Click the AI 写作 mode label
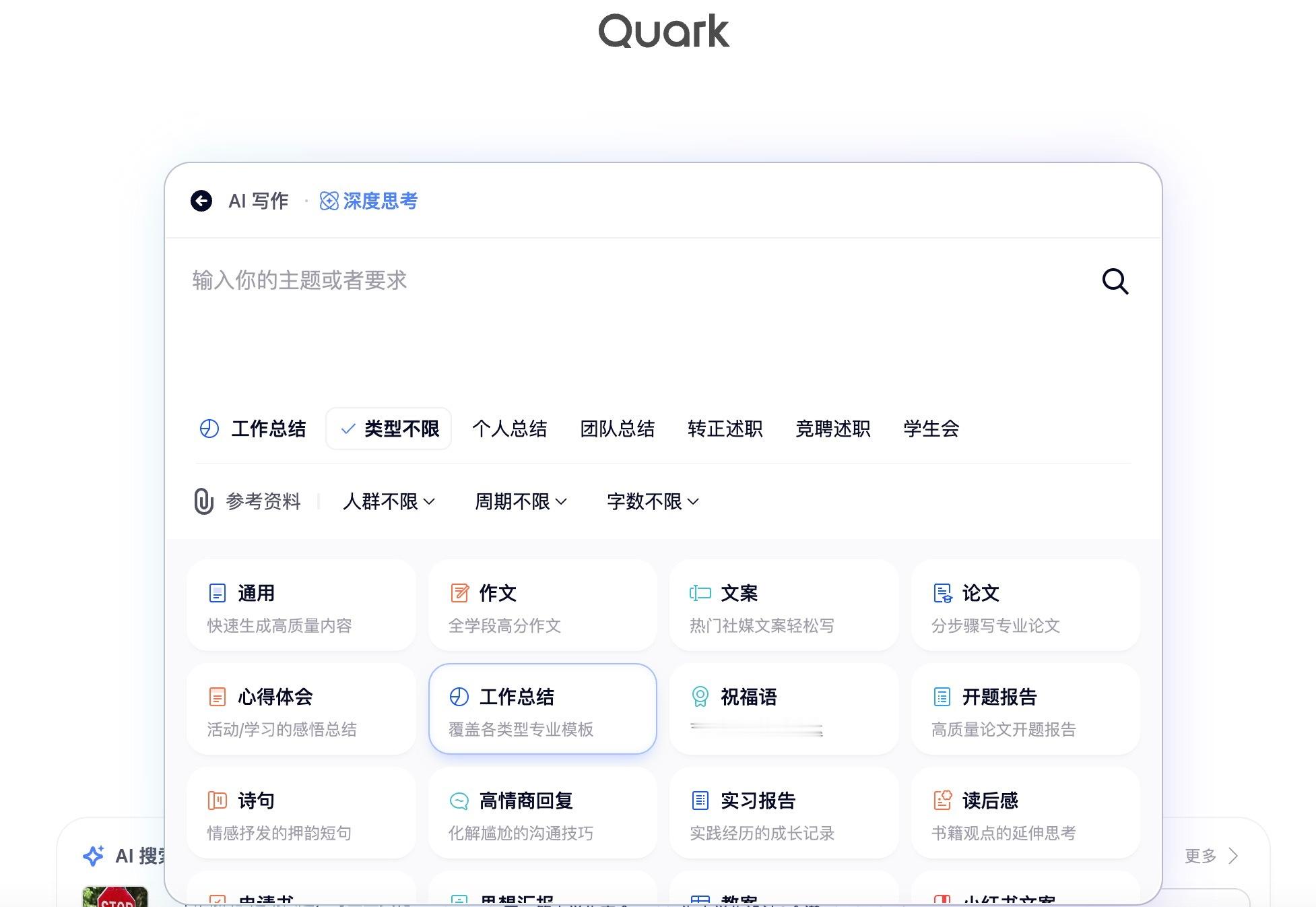Image resolution: width=1316 pixels, height=907 pixels. point(259,201)
